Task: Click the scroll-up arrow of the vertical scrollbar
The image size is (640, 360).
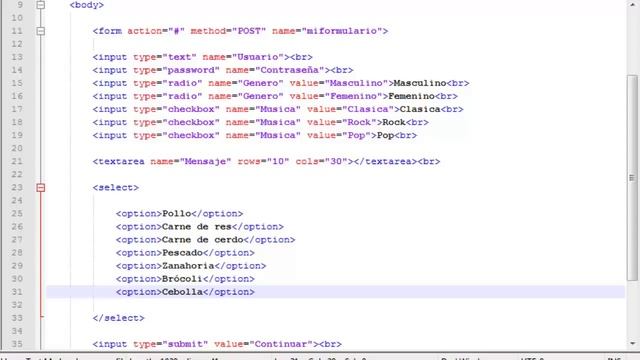Action: tap(632, 4)
